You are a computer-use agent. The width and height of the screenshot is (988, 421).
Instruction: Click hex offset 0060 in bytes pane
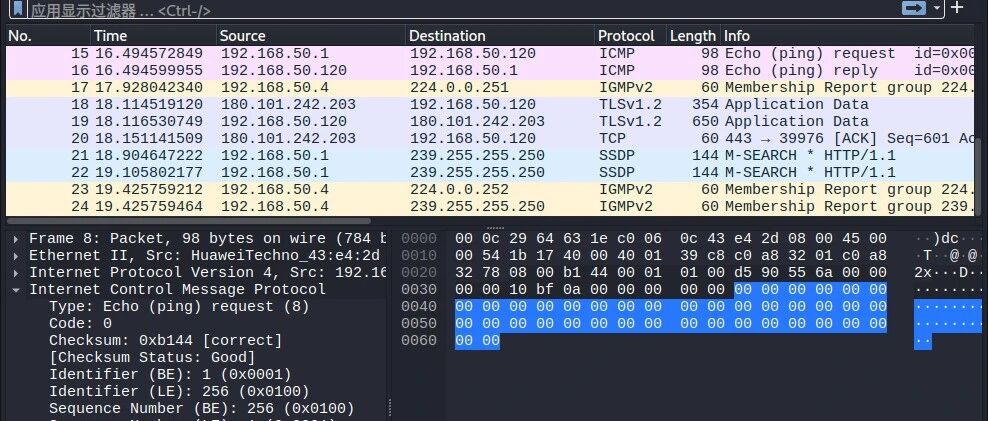pos(418,341)
